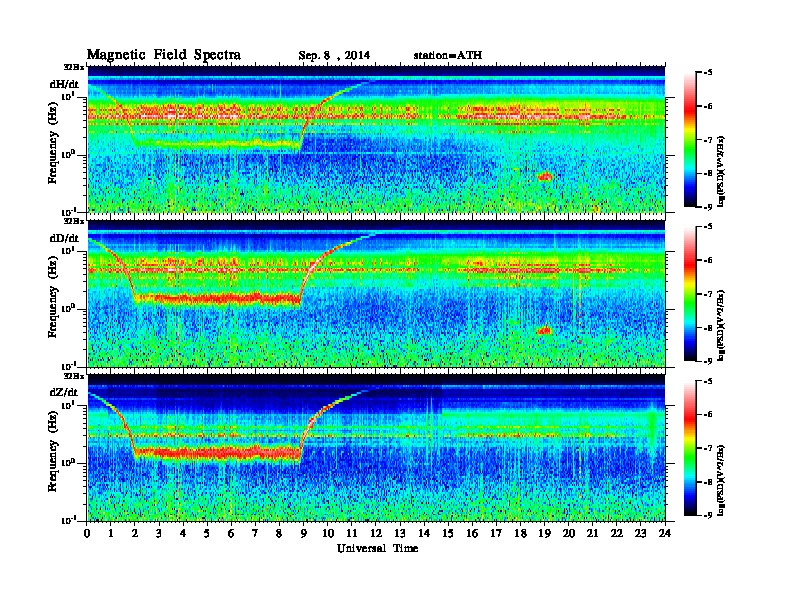This screenshot has width=792, height=612.
Task: Click the hour 5 tick label
Action: pos(207,533)
